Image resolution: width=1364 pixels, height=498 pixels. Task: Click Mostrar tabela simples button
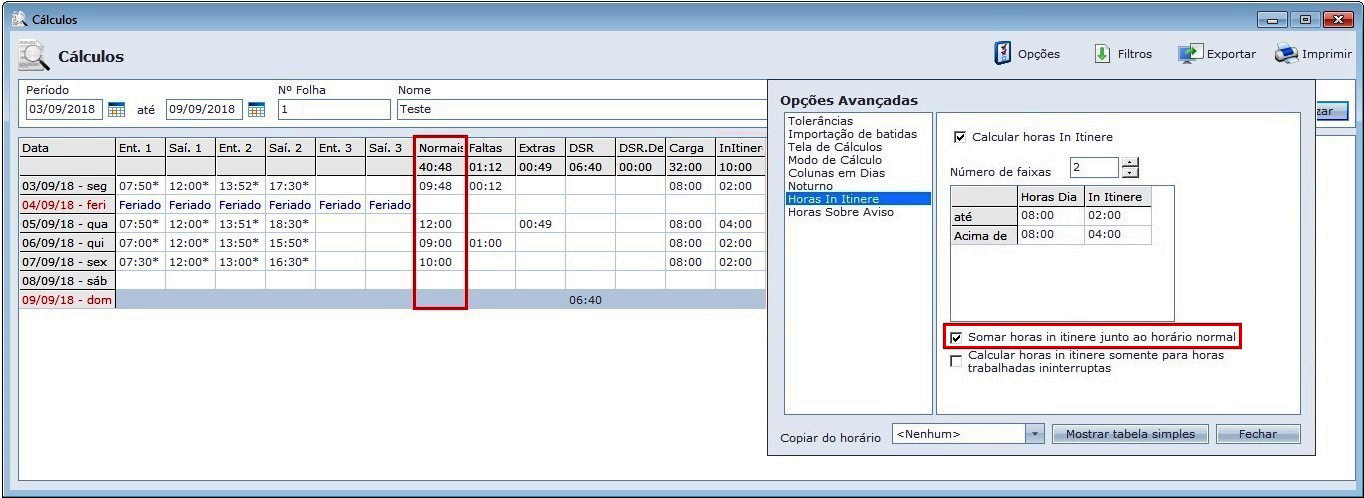[1130, 434]
